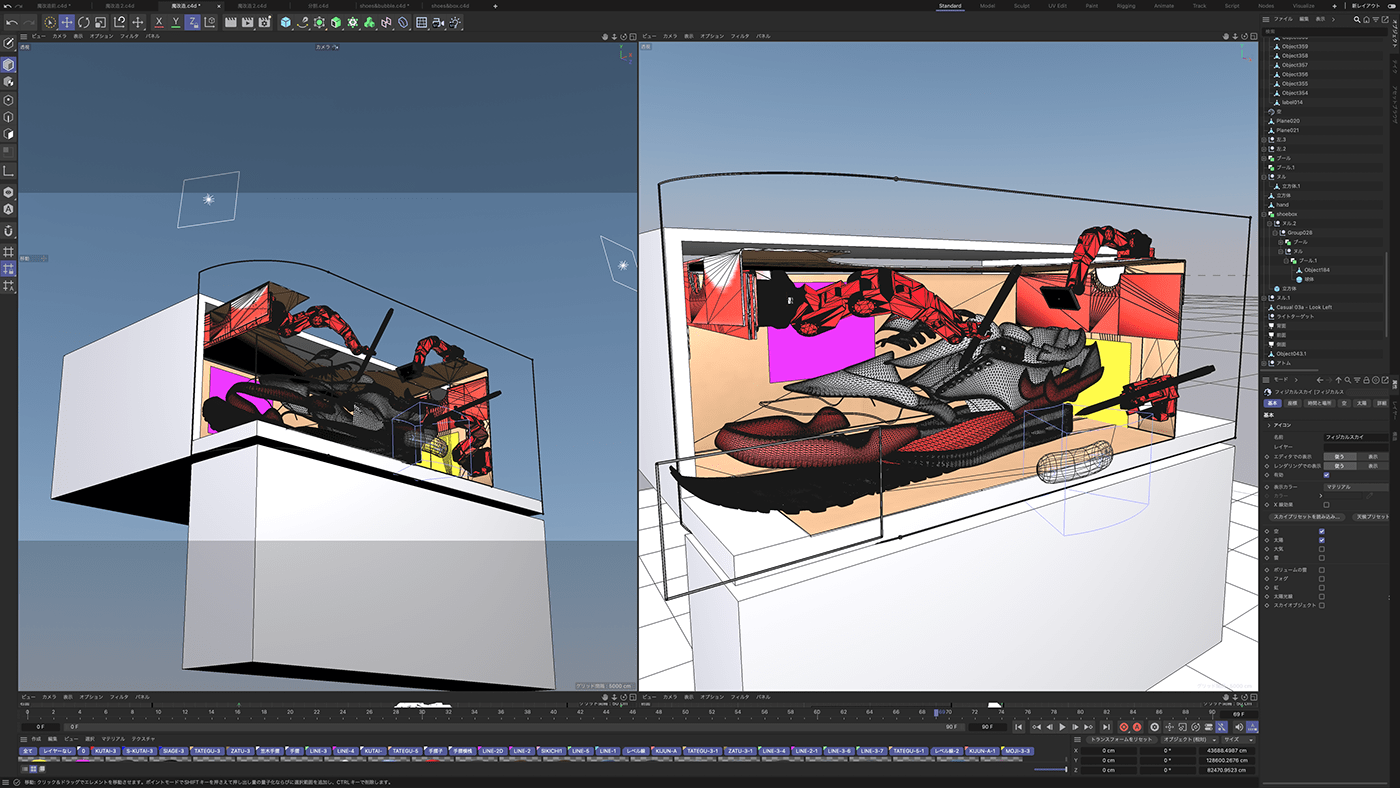Add a Light object from toolbar
The width and height of the screenshot is (1400, 788).
(455, 22)
